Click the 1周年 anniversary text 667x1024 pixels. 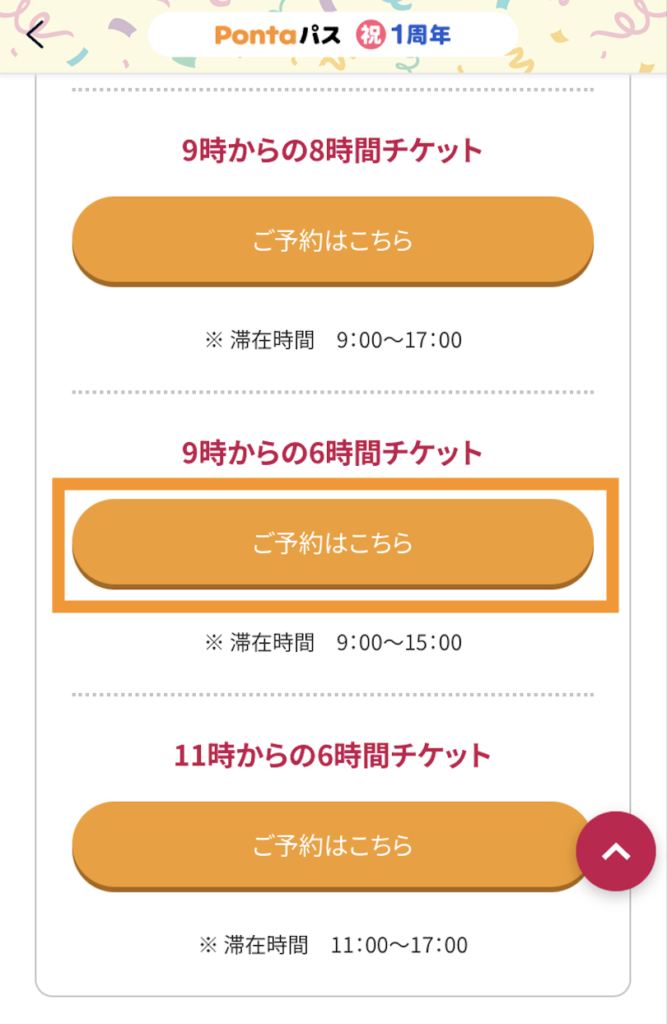[x=420, y=36]
